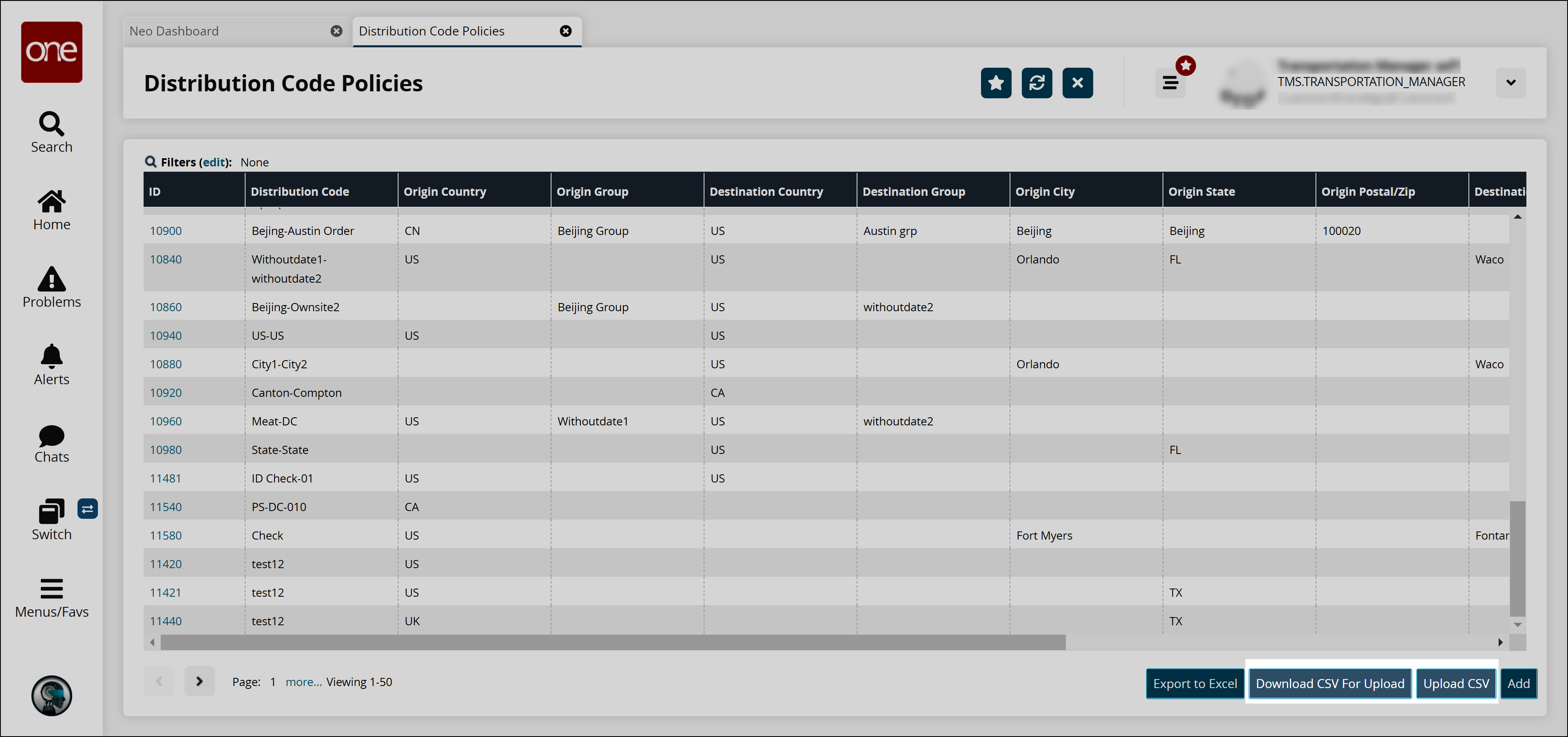The width and height of the screenshot is (1568, 737).
Task: Close the Distribution Code Policies tab
Action: [x=565, y=31]
